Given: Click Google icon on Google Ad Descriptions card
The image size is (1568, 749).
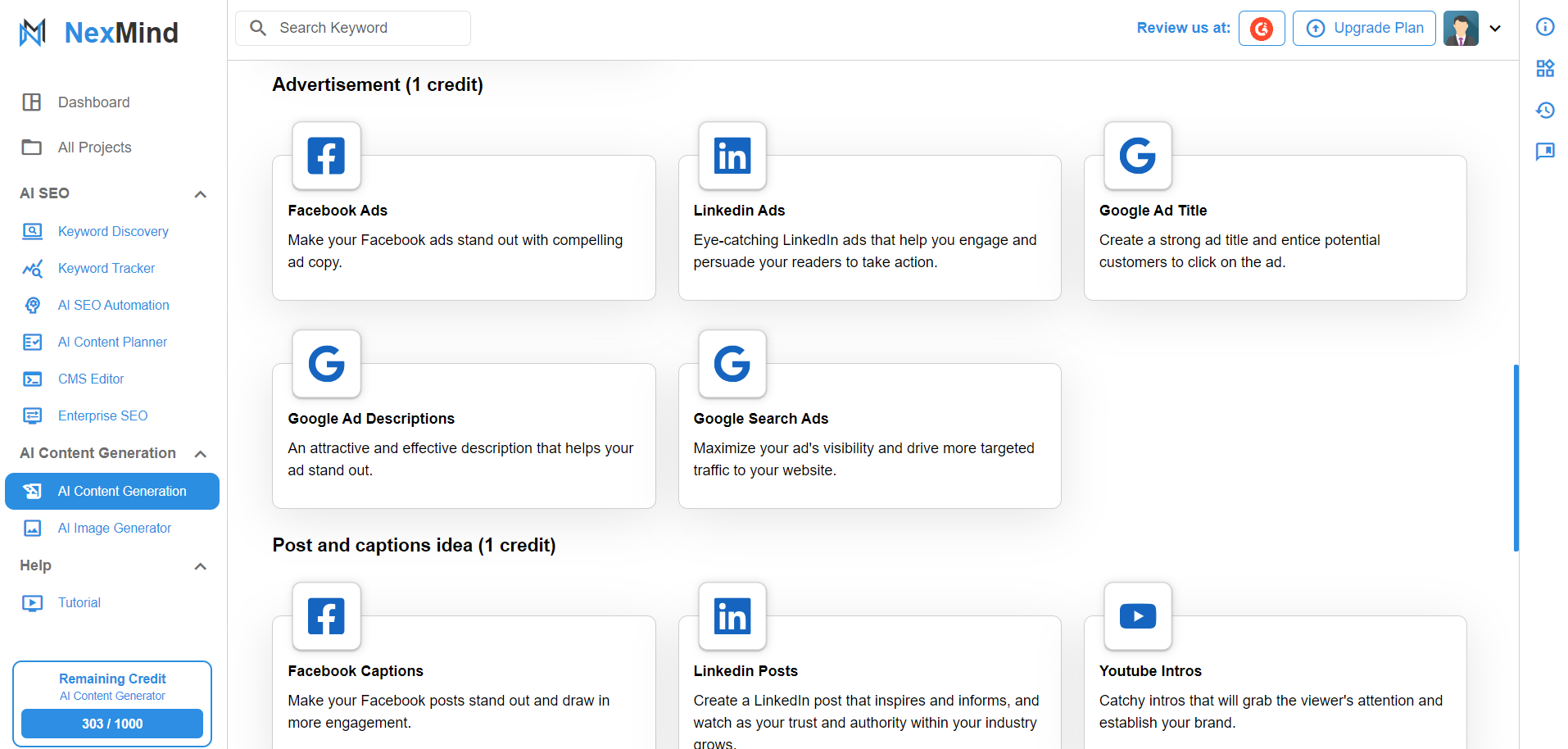Looking at the screenshot, I should [x=326, y=364].
